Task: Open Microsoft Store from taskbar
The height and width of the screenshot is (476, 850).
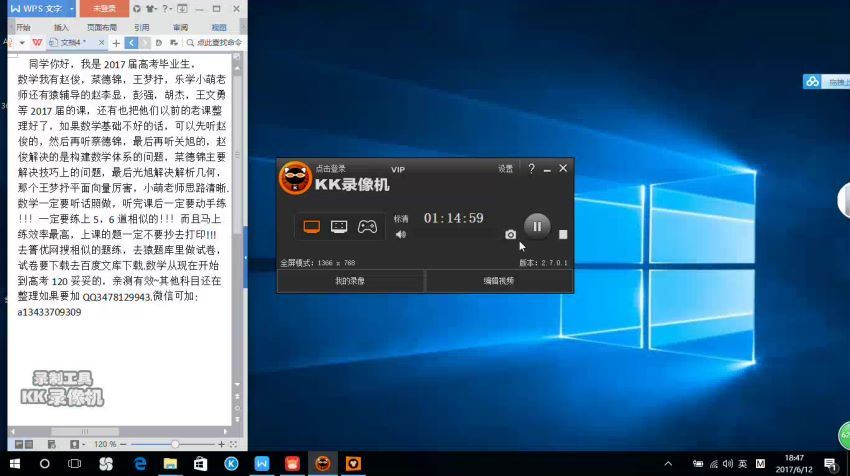Action: coord(201,464)
